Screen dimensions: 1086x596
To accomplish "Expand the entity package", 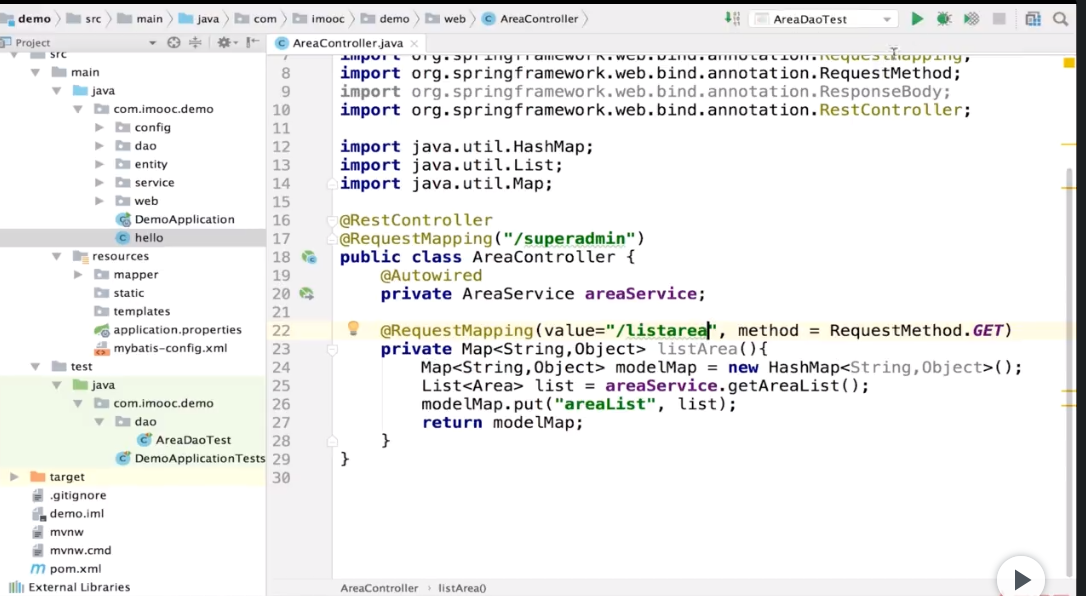I will [99, 164].
